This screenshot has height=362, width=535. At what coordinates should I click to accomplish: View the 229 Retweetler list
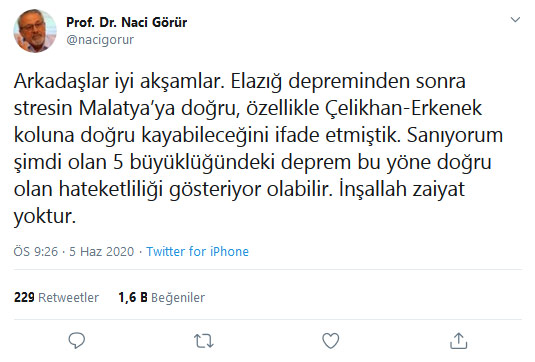point(56,297)
